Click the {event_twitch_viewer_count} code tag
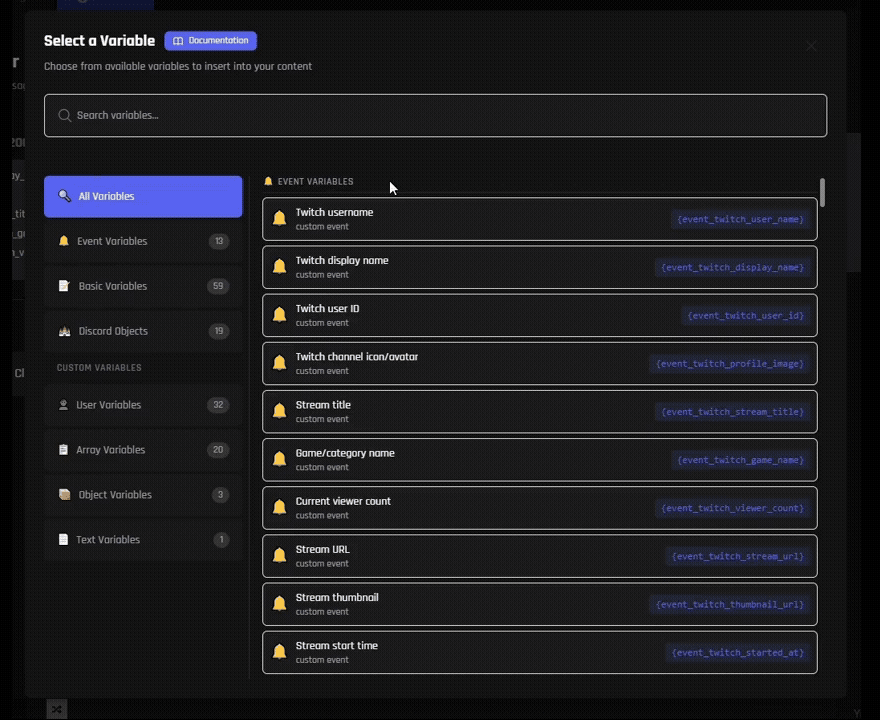 tap(732, 508)
